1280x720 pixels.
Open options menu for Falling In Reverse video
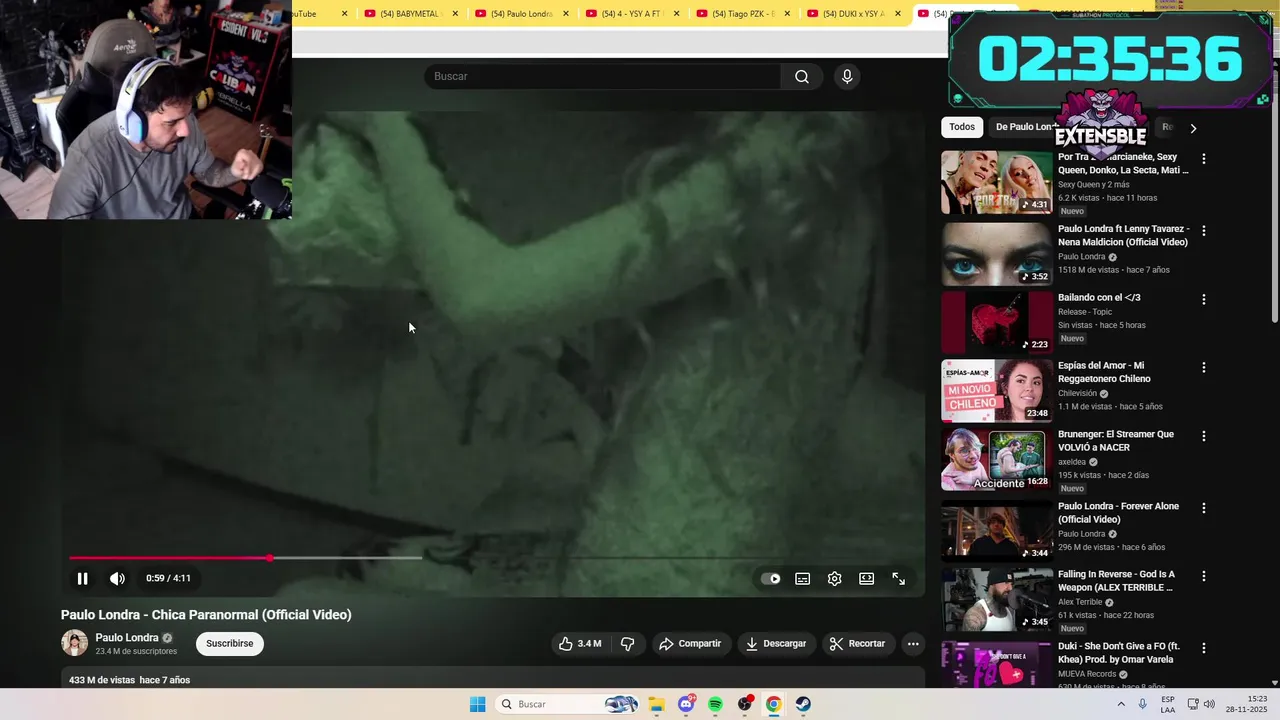(1203, 577)
